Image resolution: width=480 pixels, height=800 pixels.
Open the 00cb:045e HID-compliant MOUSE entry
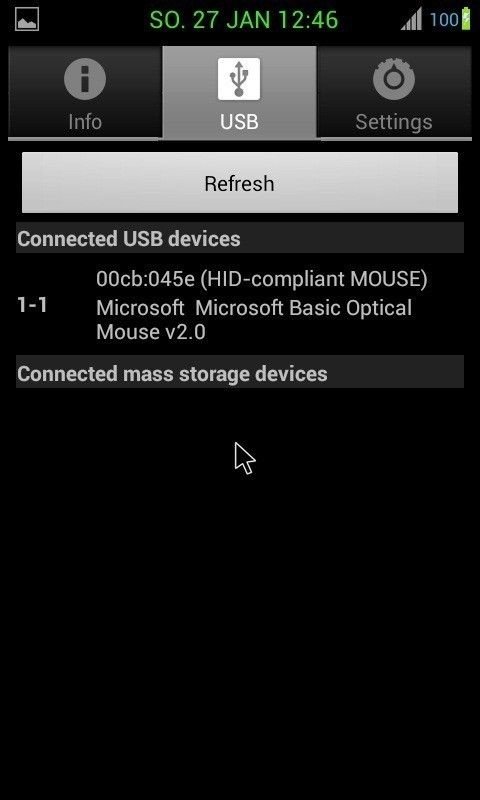(262, 279)
